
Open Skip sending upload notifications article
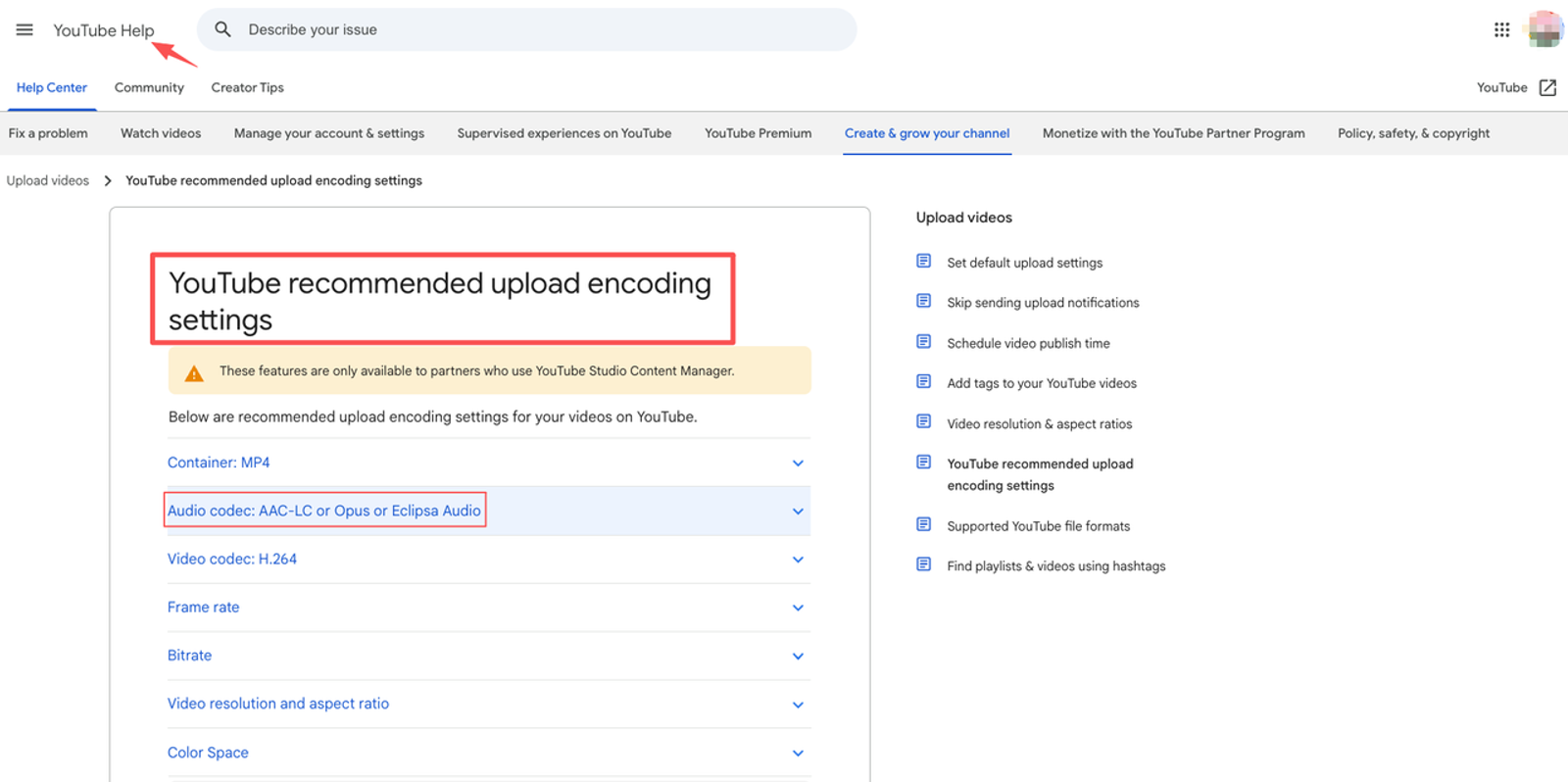pos(1044,303)
